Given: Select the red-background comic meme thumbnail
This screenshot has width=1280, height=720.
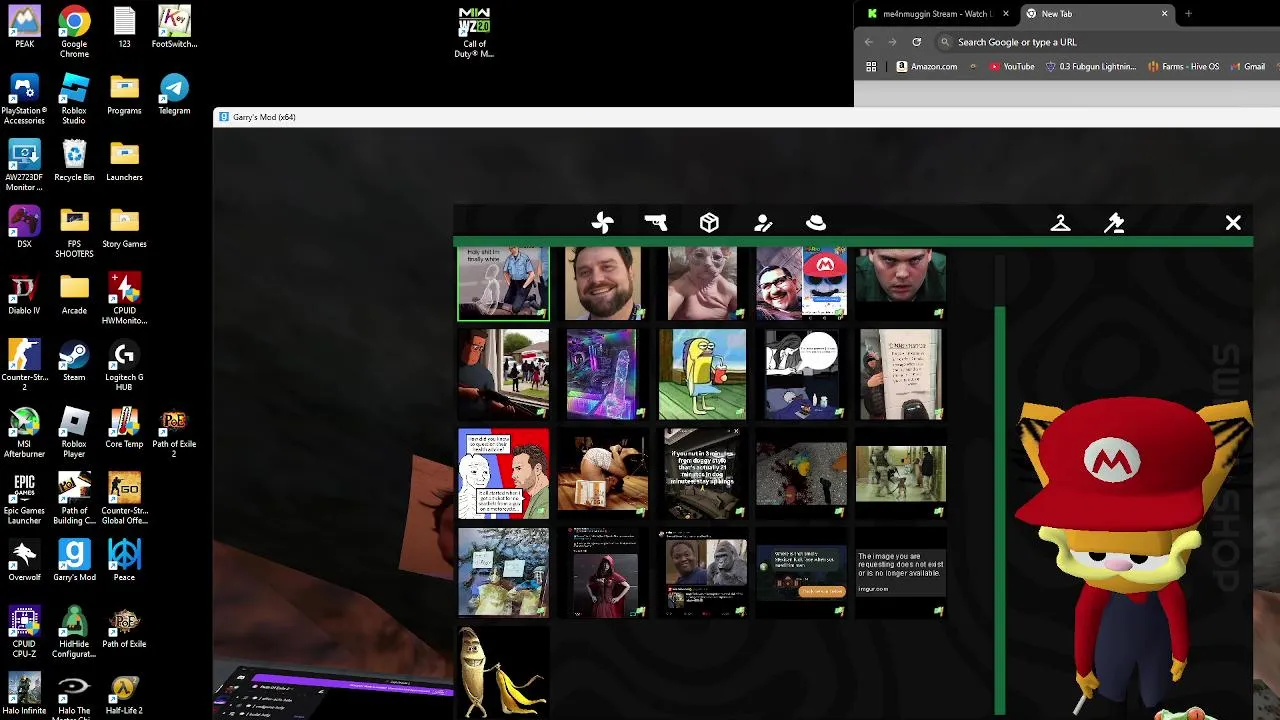Looking at the screenshot, I should [503, 474].
